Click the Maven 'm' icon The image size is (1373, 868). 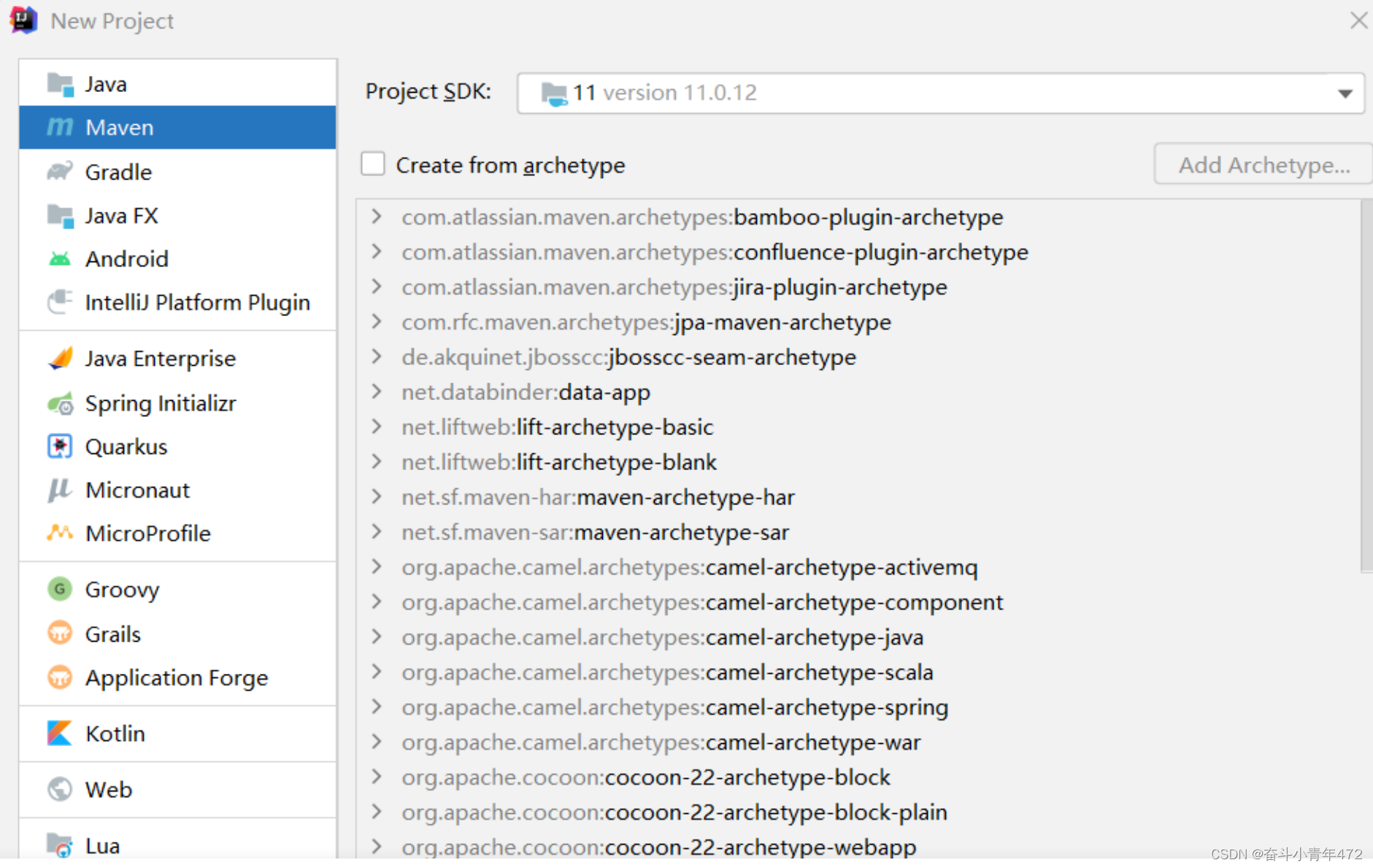tap(60, 127)
